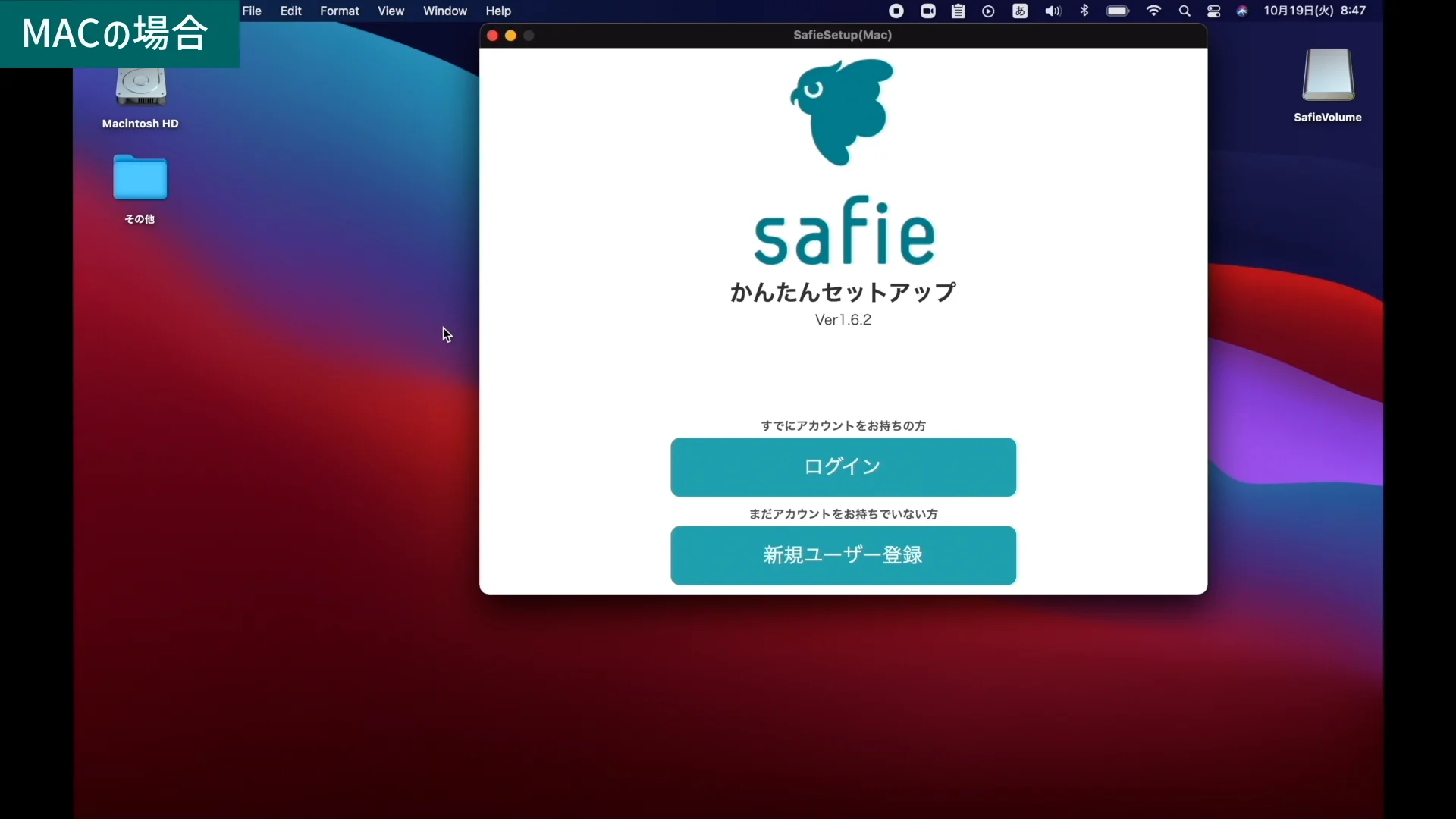This screenshot has width=1456, height=819.
Task: Click the video camera menu bar icon
Action: (x=927, y=11)
